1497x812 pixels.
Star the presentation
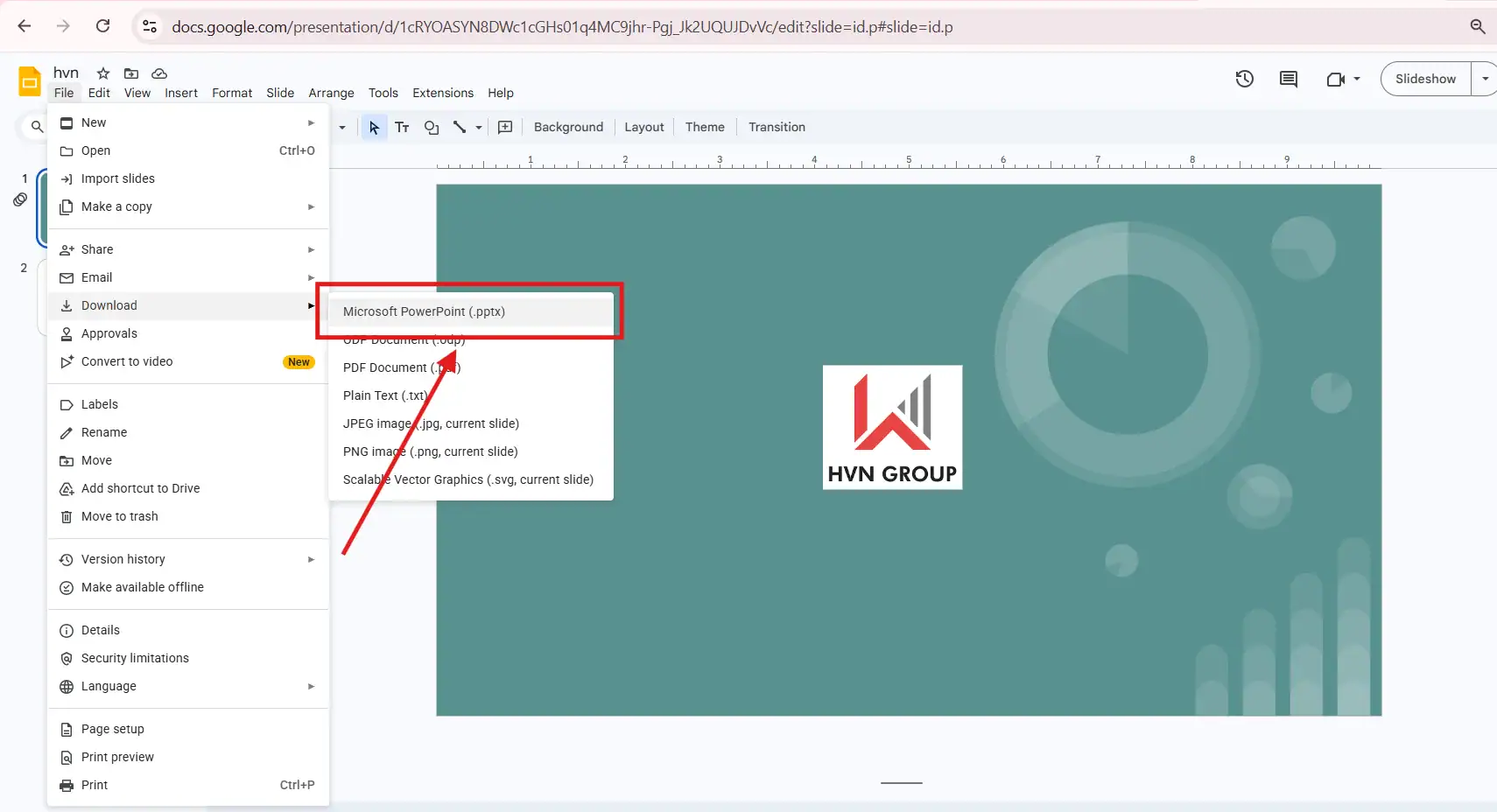click(101, 73)
